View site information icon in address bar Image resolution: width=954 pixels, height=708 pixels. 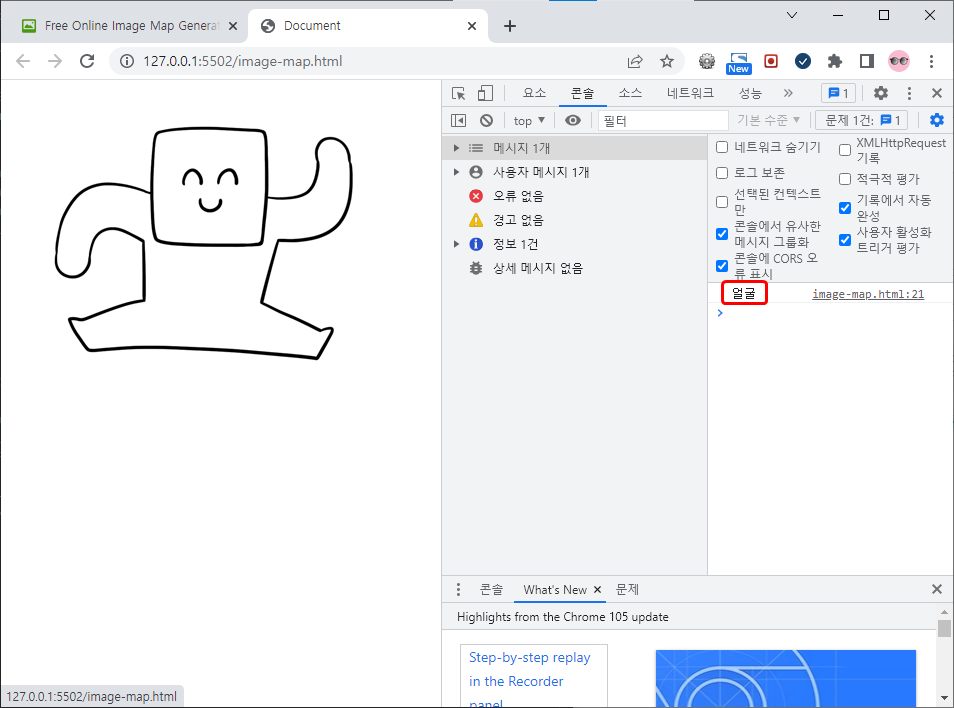coord(127,61)
